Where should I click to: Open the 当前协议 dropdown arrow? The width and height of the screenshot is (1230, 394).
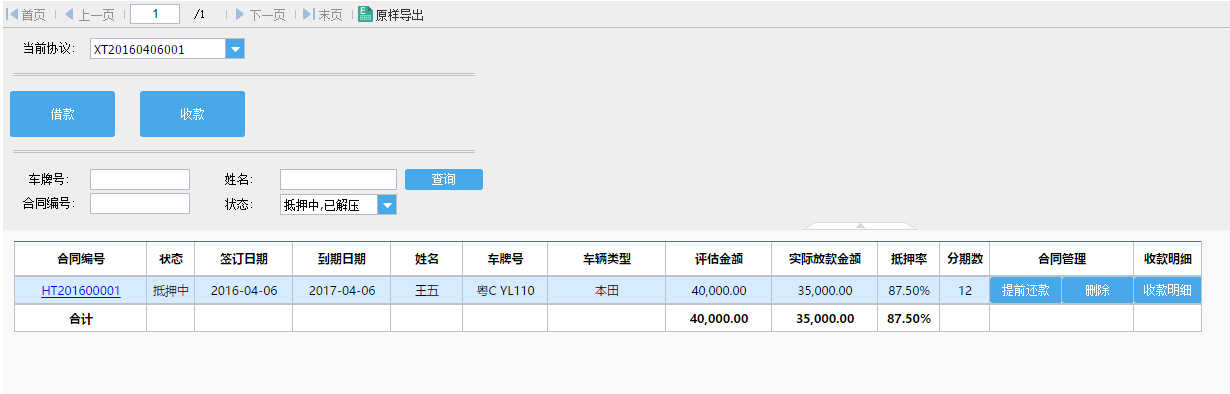click(235, 49)
